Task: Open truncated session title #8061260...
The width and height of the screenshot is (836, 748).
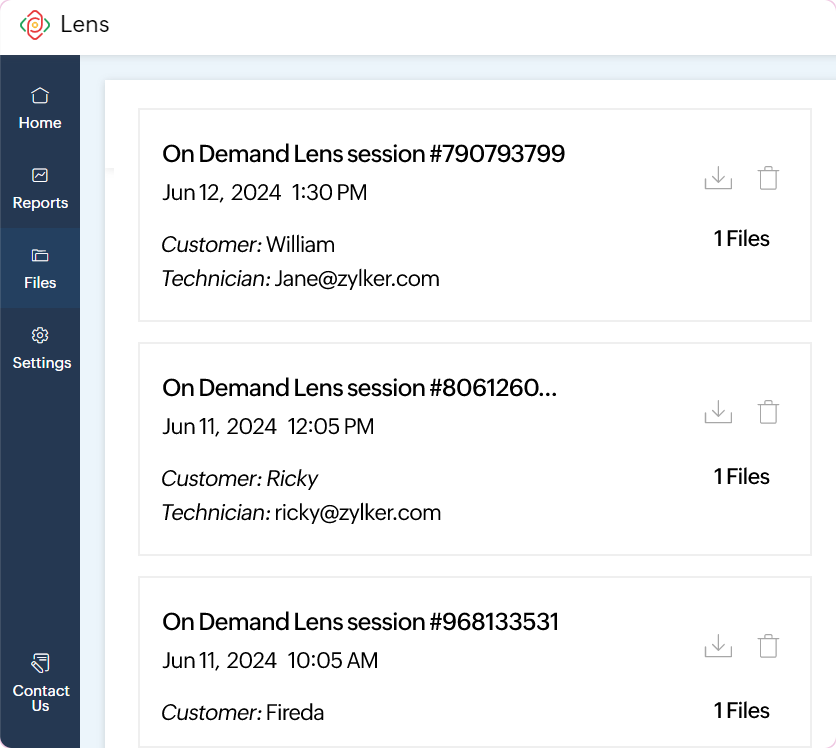Action: (x=359, y=388)
